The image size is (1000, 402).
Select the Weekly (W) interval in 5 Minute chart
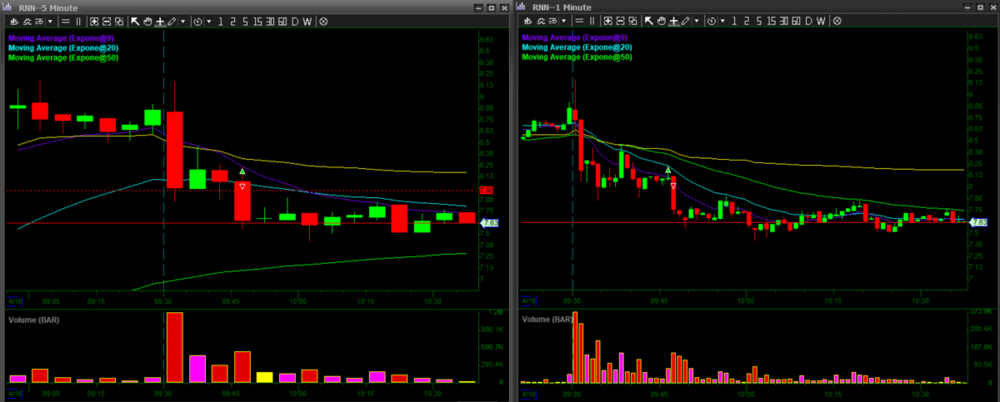[x=308, y=21]
